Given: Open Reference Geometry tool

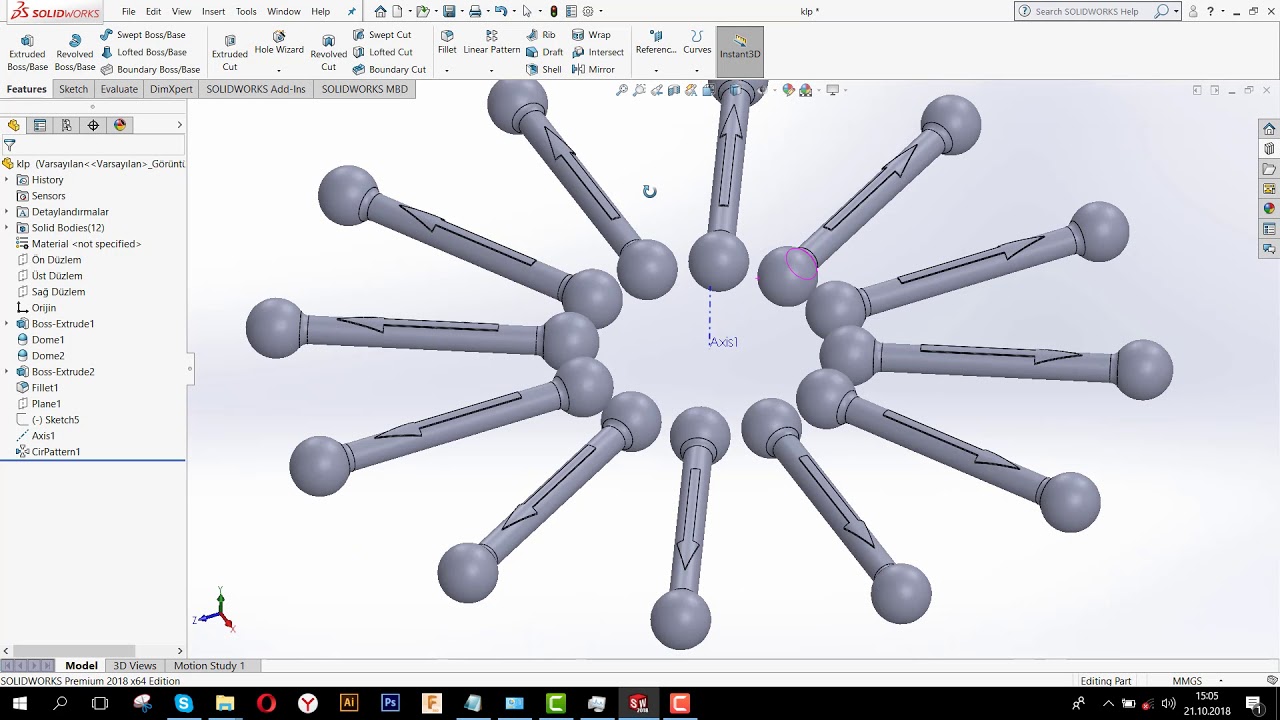Looking at the screenshot, I should pos(656,43).
